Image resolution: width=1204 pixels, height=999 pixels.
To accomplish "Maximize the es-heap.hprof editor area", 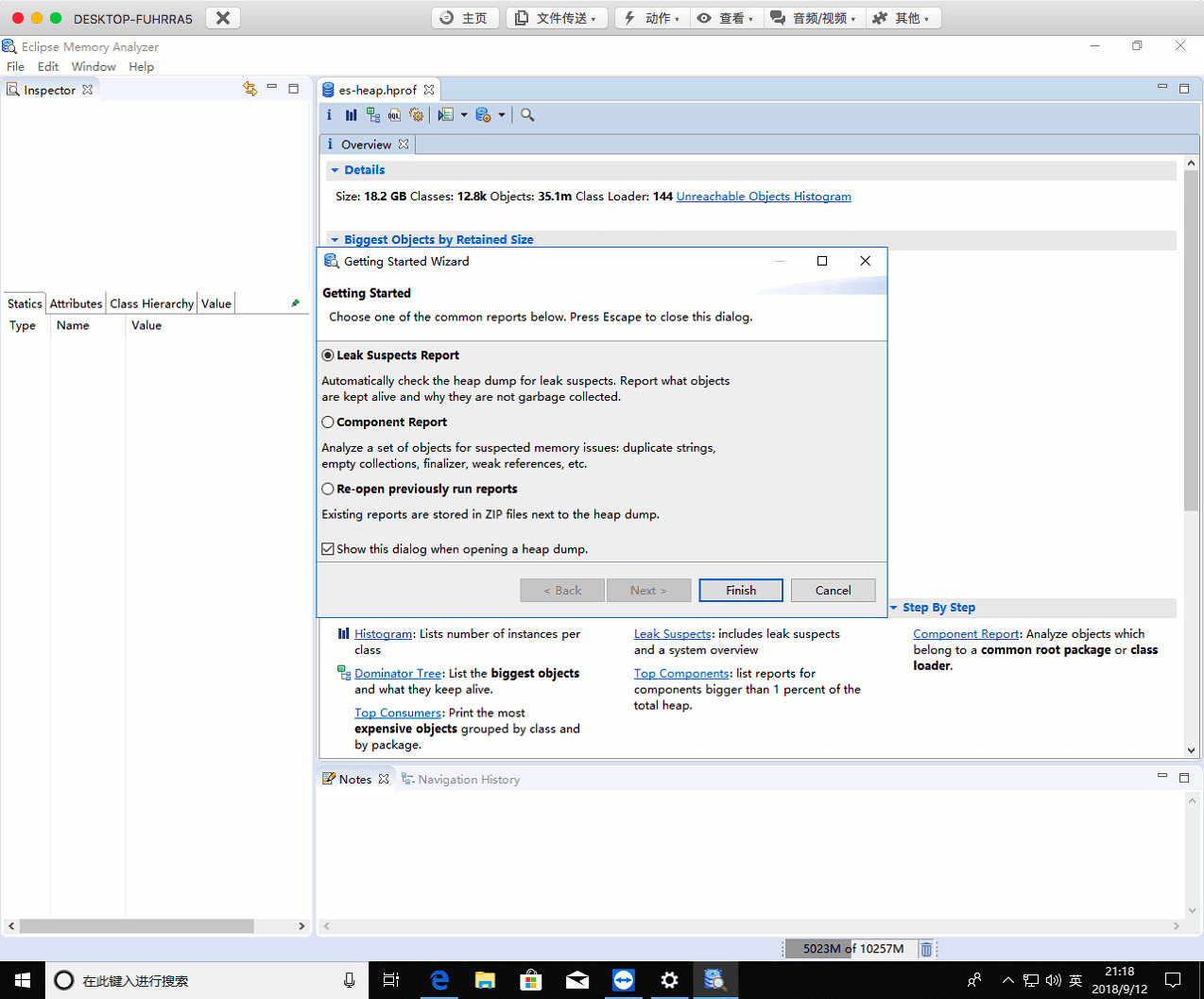I will coord(1184,88).
